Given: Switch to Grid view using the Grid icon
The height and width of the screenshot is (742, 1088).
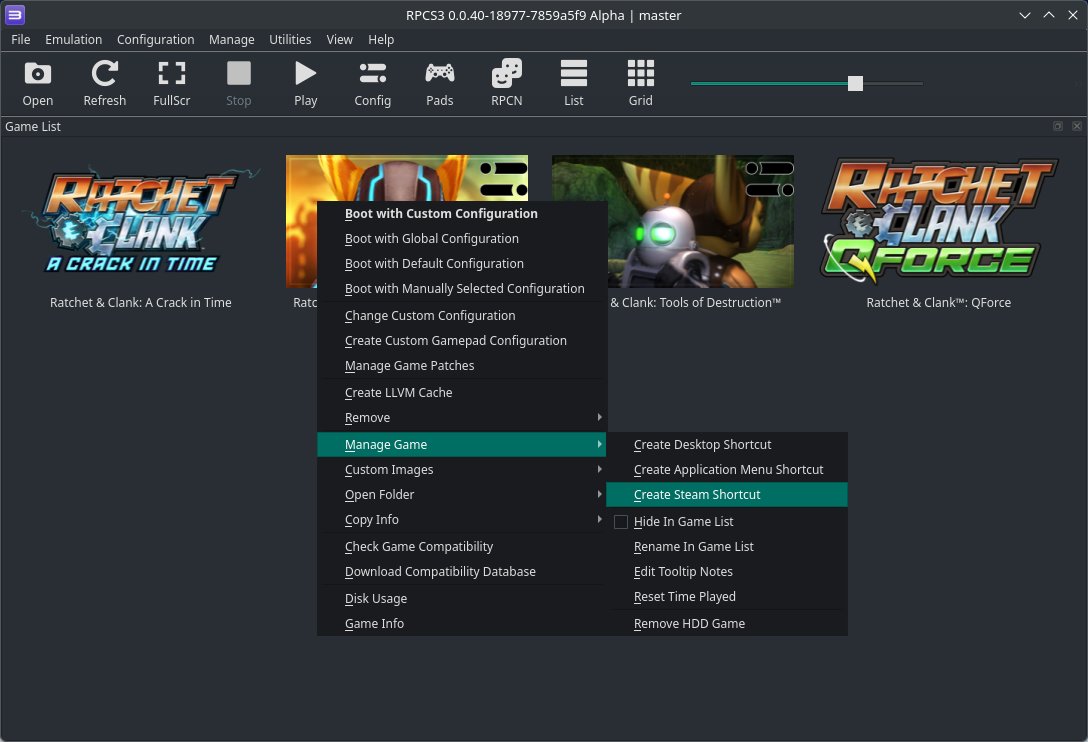Looking at the screenshot, I should coord(640,82).
